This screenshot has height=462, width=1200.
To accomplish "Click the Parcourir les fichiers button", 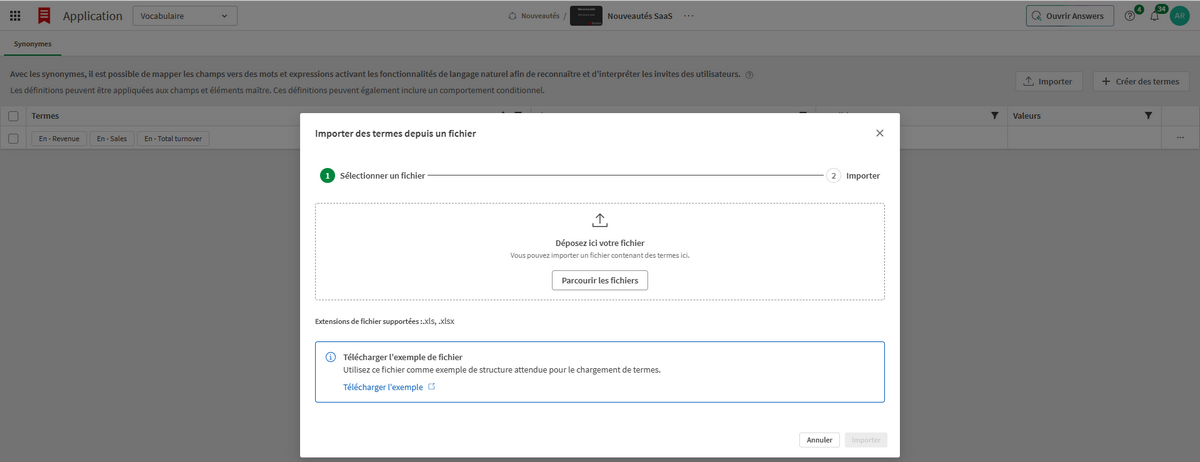I will click(x=600, y=280).
